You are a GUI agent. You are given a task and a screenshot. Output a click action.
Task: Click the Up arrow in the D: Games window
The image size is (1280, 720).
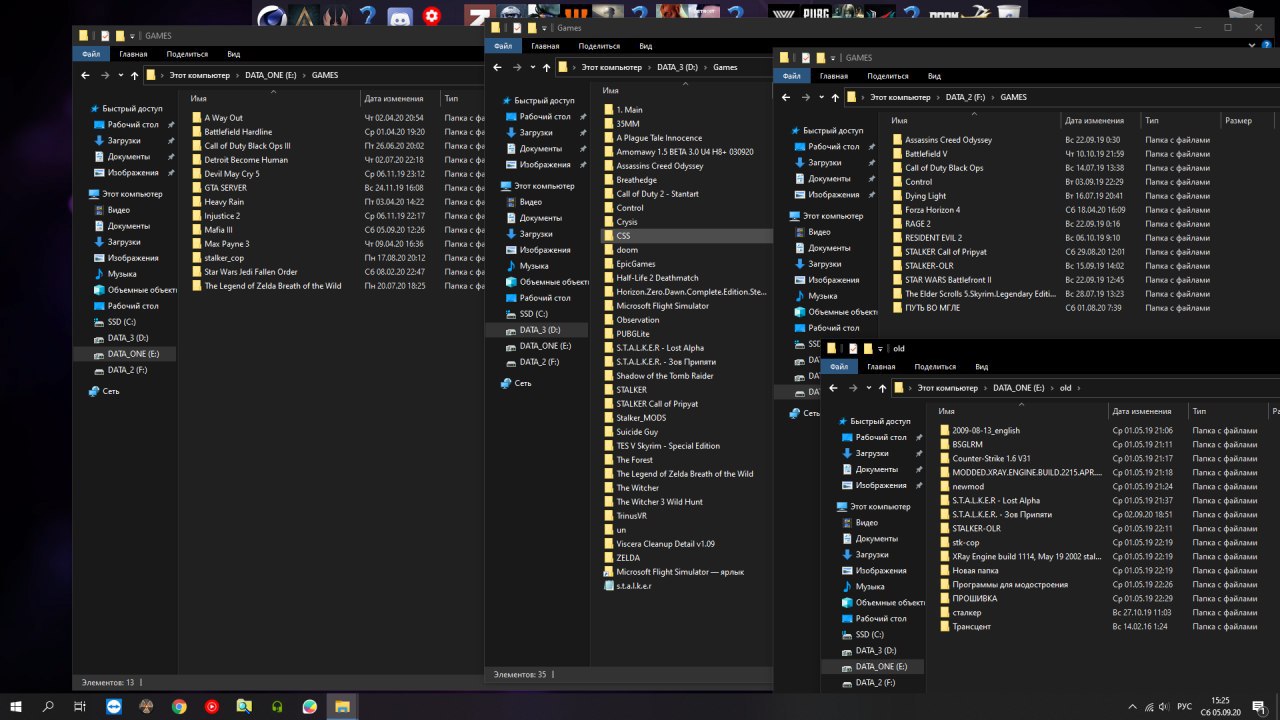pos(546,67)
